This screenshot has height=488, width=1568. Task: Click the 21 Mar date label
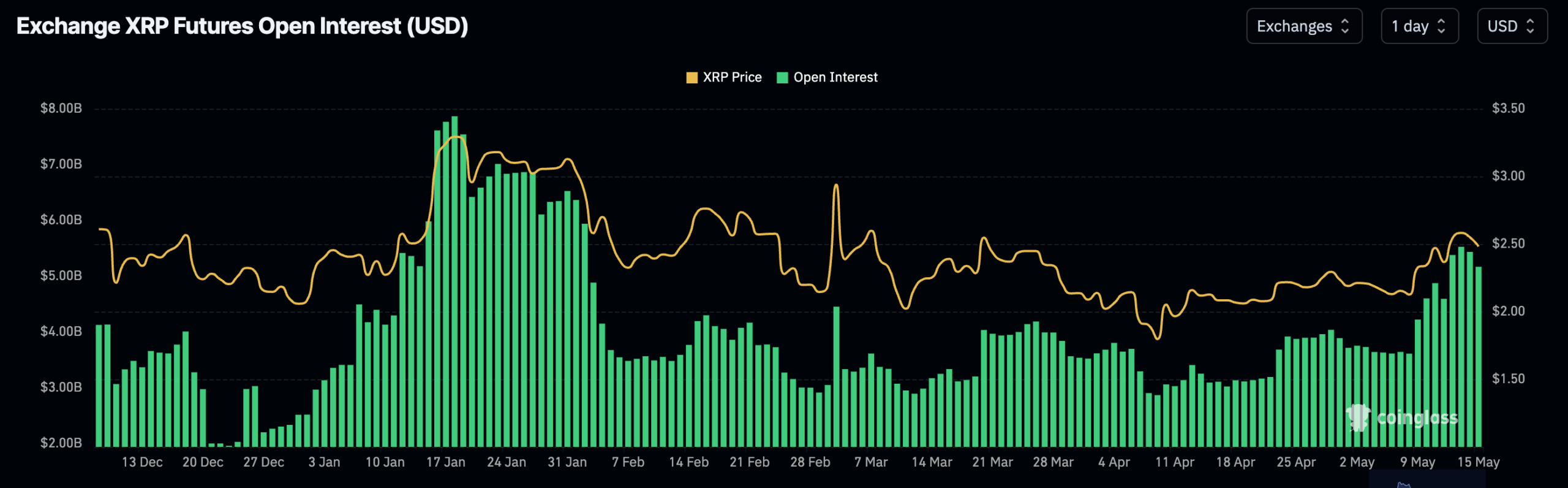[992, 462]
